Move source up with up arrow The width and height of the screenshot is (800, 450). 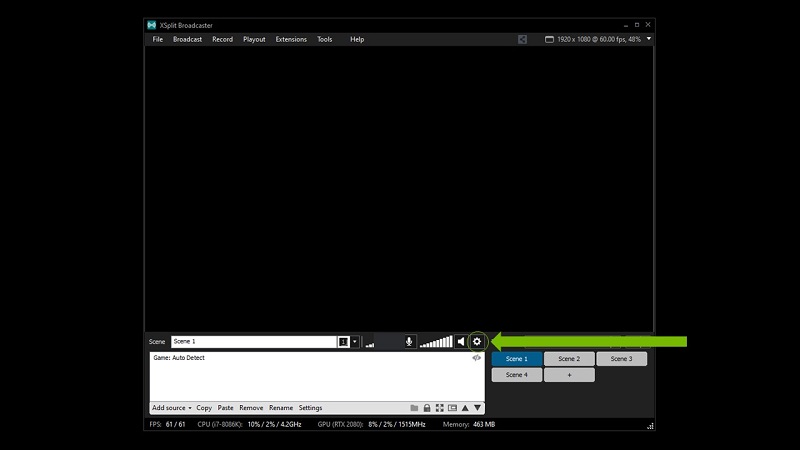click(465, 408)
